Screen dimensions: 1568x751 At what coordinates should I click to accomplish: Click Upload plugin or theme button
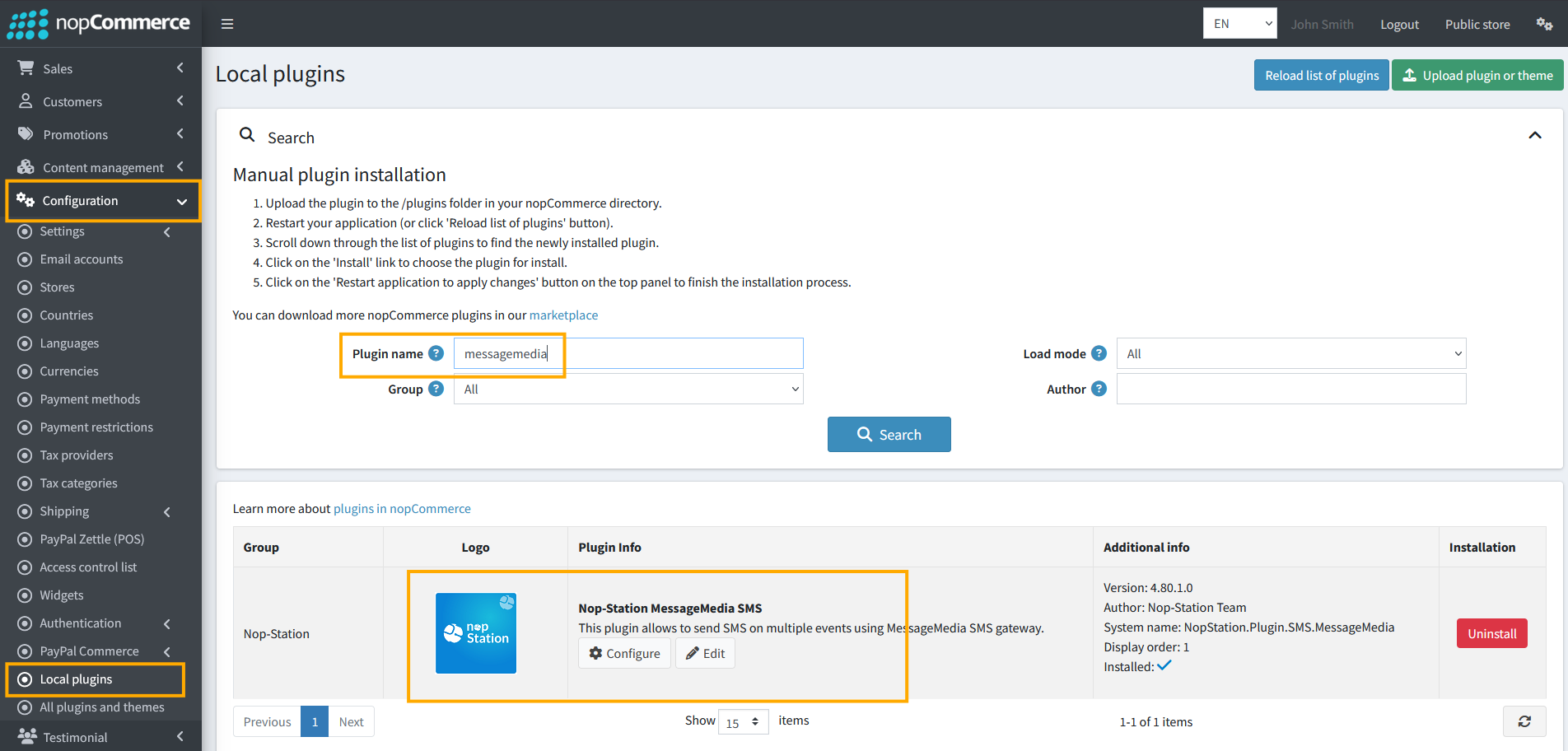tap(1477, 75)
